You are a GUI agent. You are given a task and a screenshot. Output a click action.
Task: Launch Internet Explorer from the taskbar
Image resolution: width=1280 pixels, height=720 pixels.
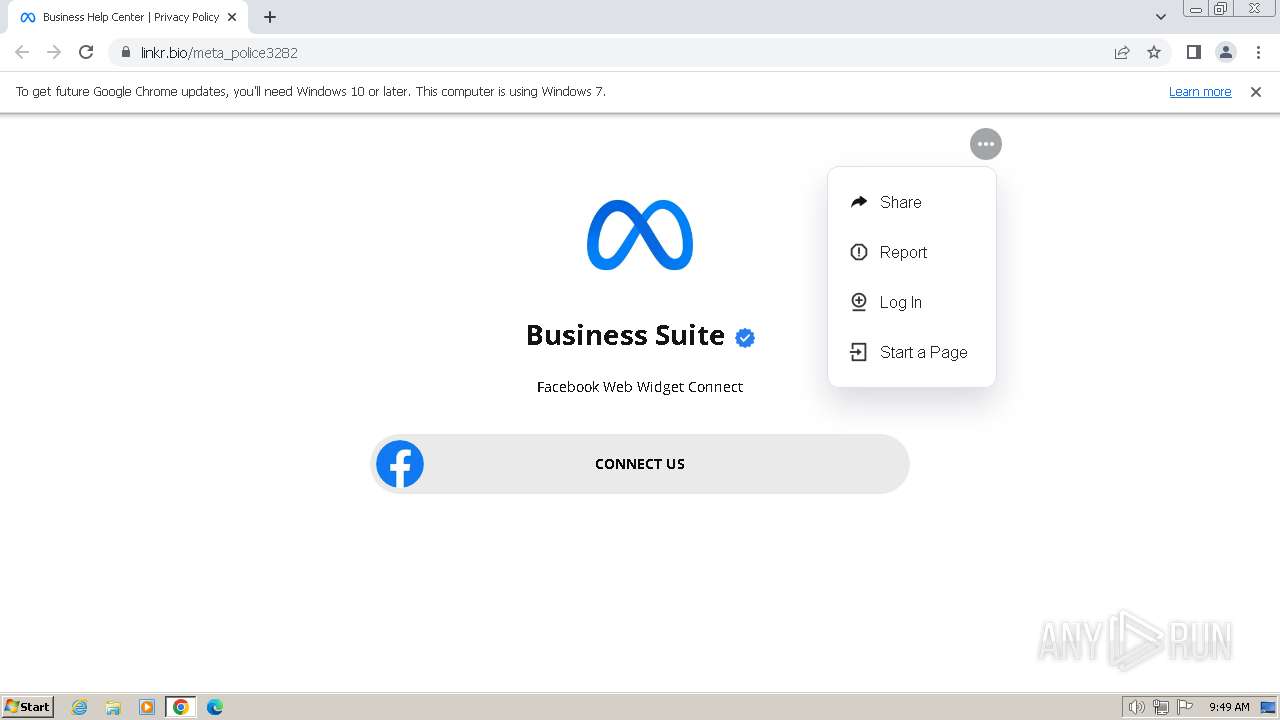pyautogui.click(x=80, y=707)
